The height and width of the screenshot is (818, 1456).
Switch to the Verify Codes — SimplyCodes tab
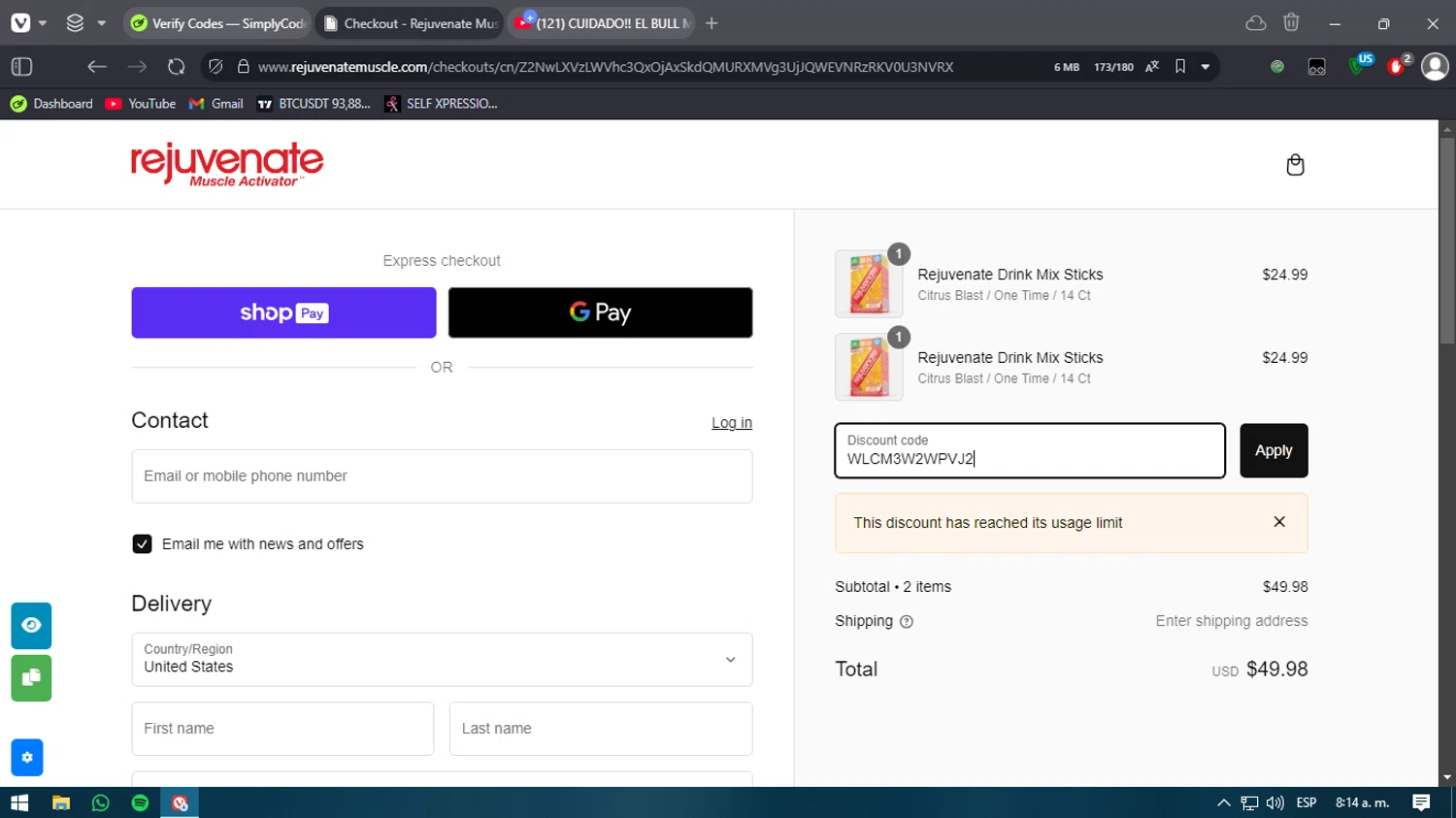[217, 23]
